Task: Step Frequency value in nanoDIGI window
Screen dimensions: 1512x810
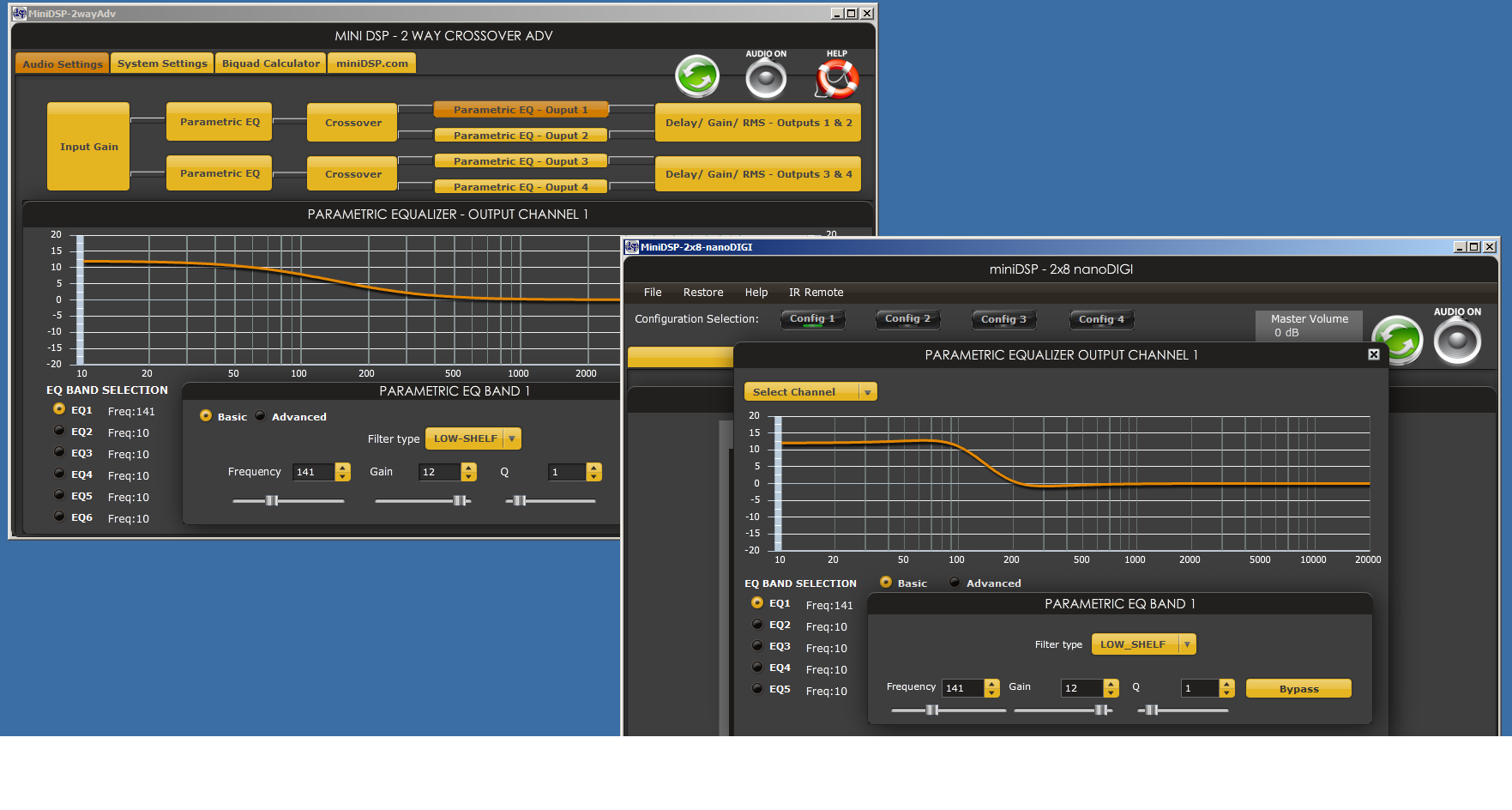Action: click(992, 688)
